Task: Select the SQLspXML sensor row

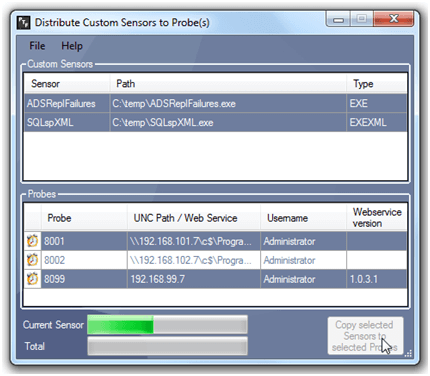Action: [x=215, y=122]
